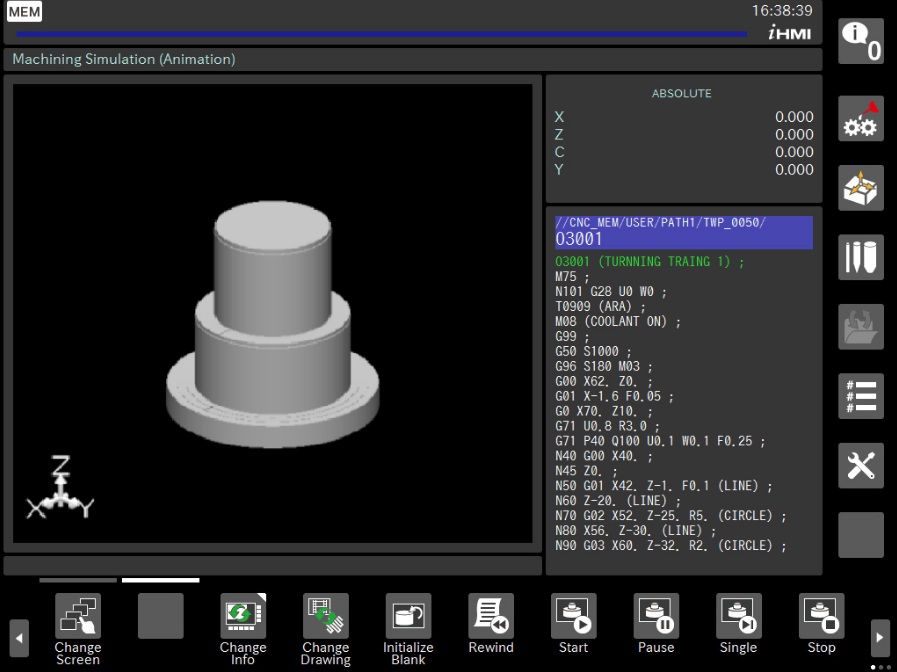Open the wrench maintenance icon
The width and height of the screenshot is (897, 672).
[x=860, y=465]
